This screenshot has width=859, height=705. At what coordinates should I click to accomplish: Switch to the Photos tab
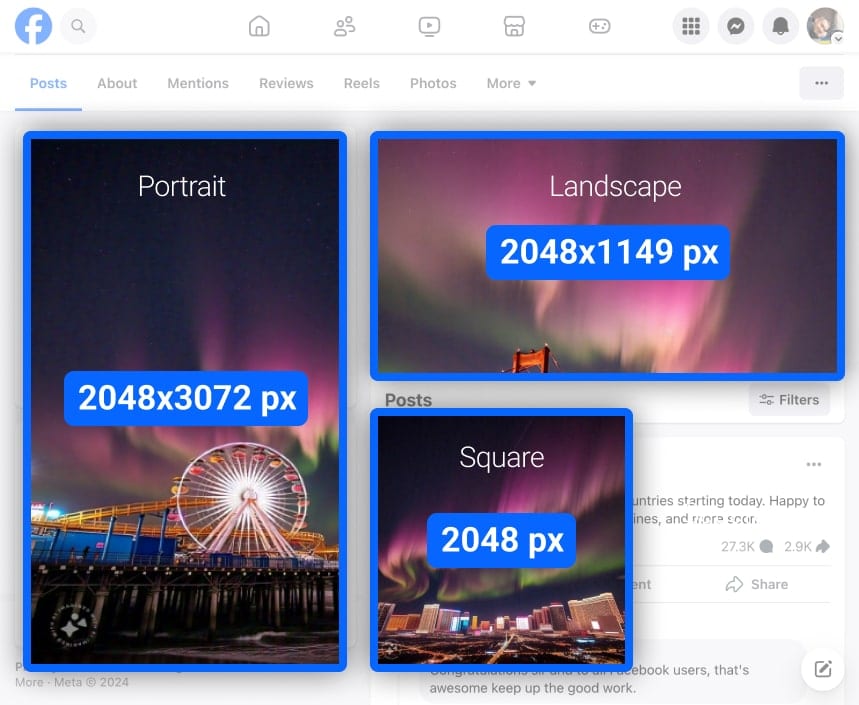tap(433, 83)
